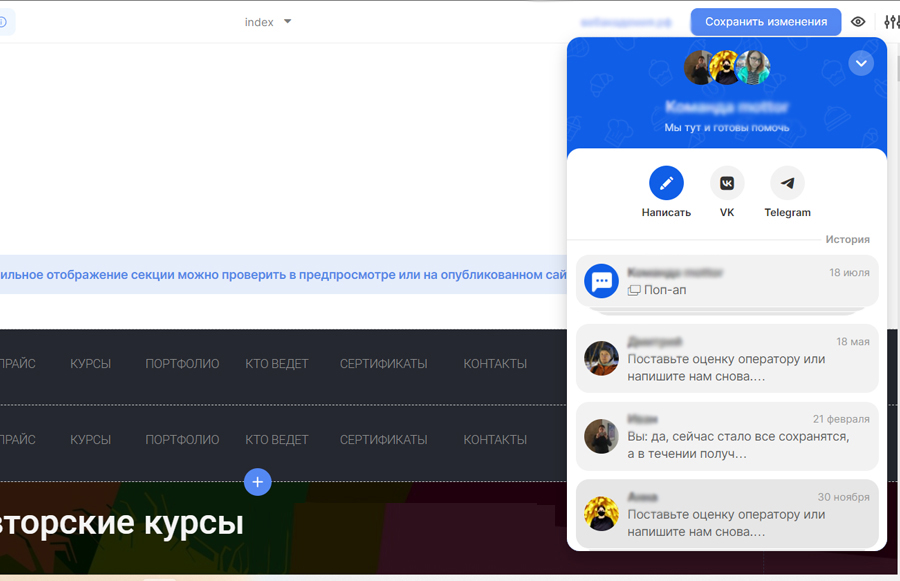Click the blue plus add-section button

(257, 482)
